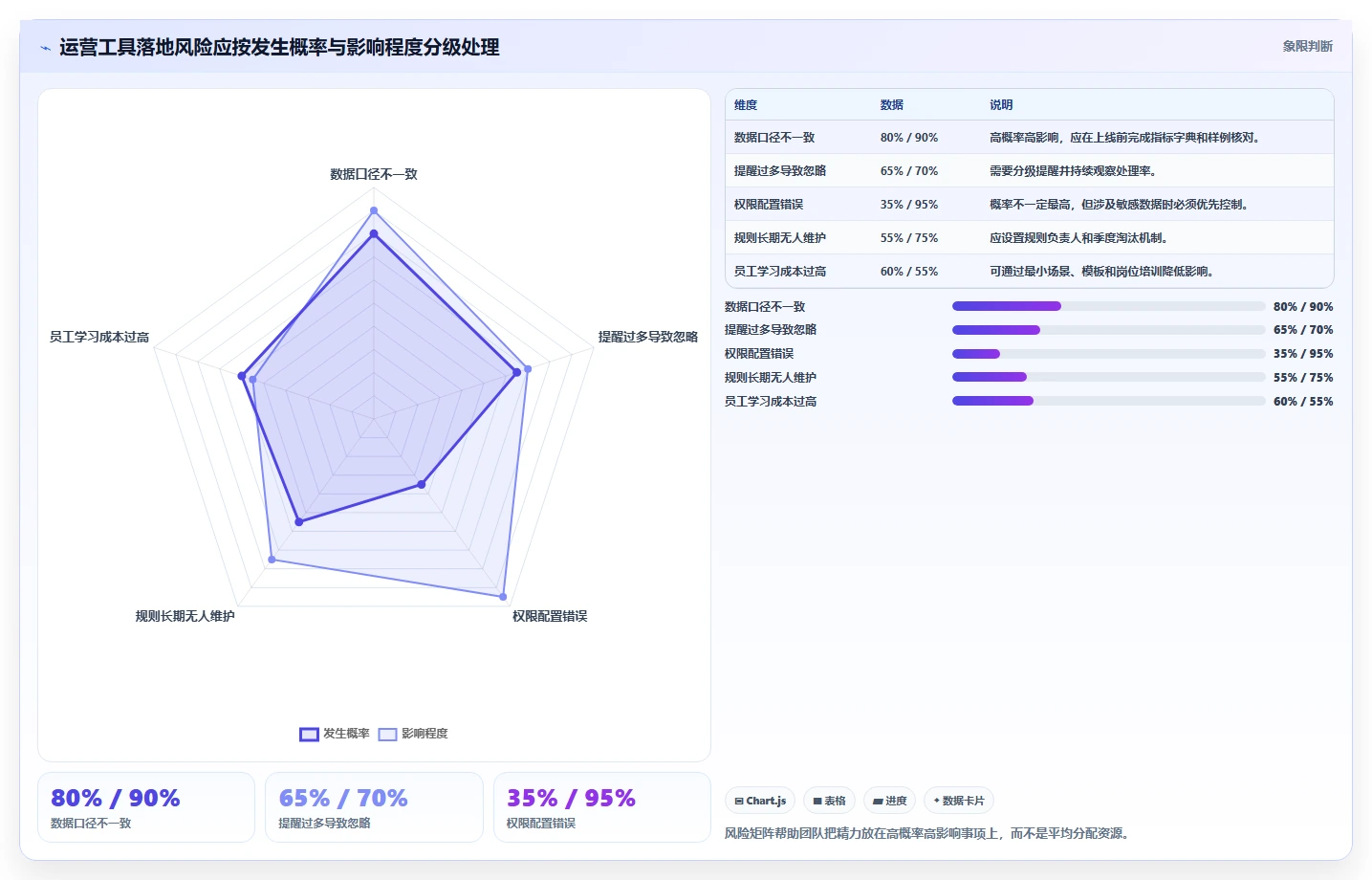Click radar axis label 数据口径不一致
This screenshot has width=1372, height=880.
coord(374,174)
